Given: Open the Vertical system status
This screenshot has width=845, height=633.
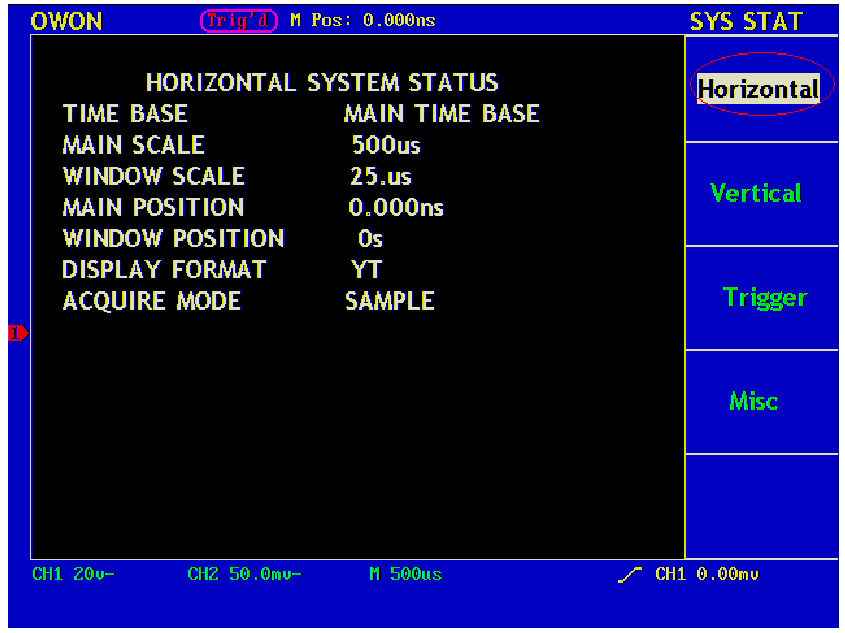Looking at the screenshot, I should click(x=756, y=193).
